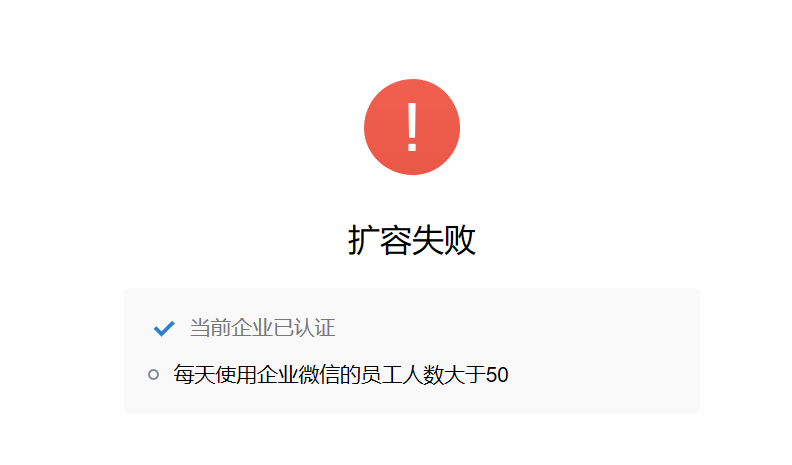Click the 每天使用 words after the bullet
Image resolution: width=792 pixels, height=465 pixels.
(x=215, y=375)
